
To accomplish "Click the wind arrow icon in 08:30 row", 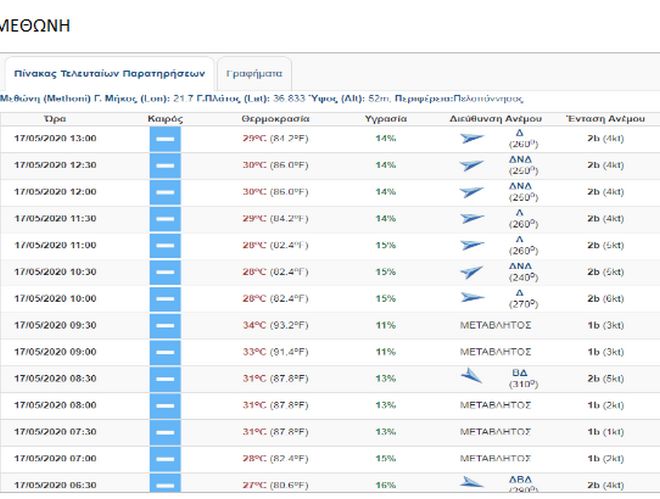I will point(472,376).
